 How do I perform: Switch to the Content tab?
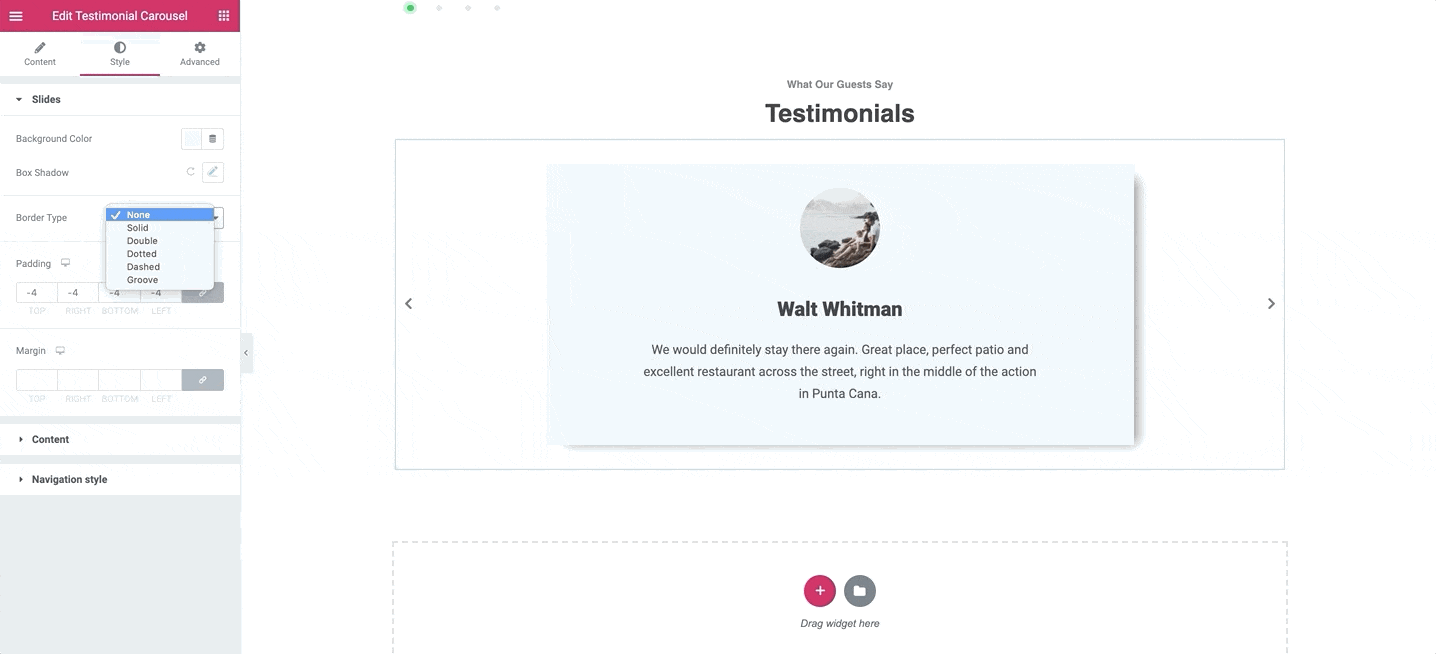tap(40, 54)
